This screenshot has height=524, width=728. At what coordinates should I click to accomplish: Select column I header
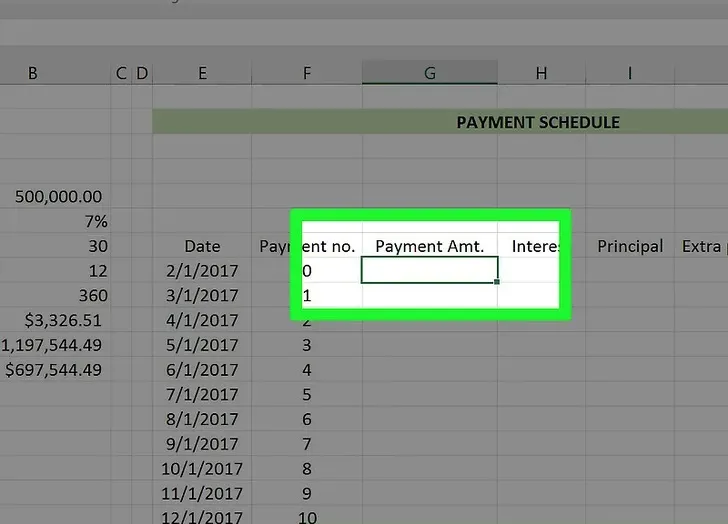(x=630, y=73)
